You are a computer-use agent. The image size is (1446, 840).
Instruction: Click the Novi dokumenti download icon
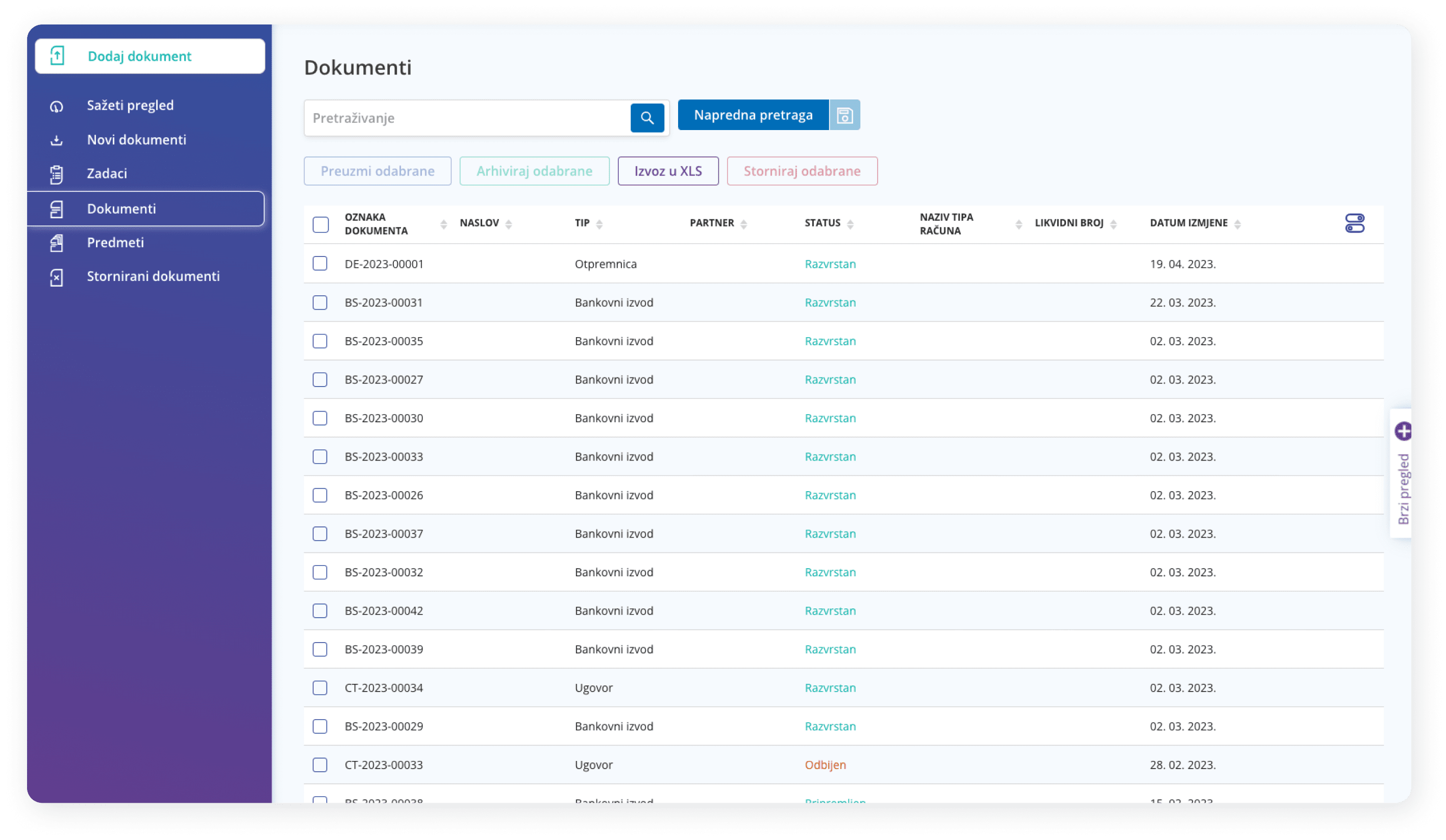pyautogui.click(x=56, y=140)
